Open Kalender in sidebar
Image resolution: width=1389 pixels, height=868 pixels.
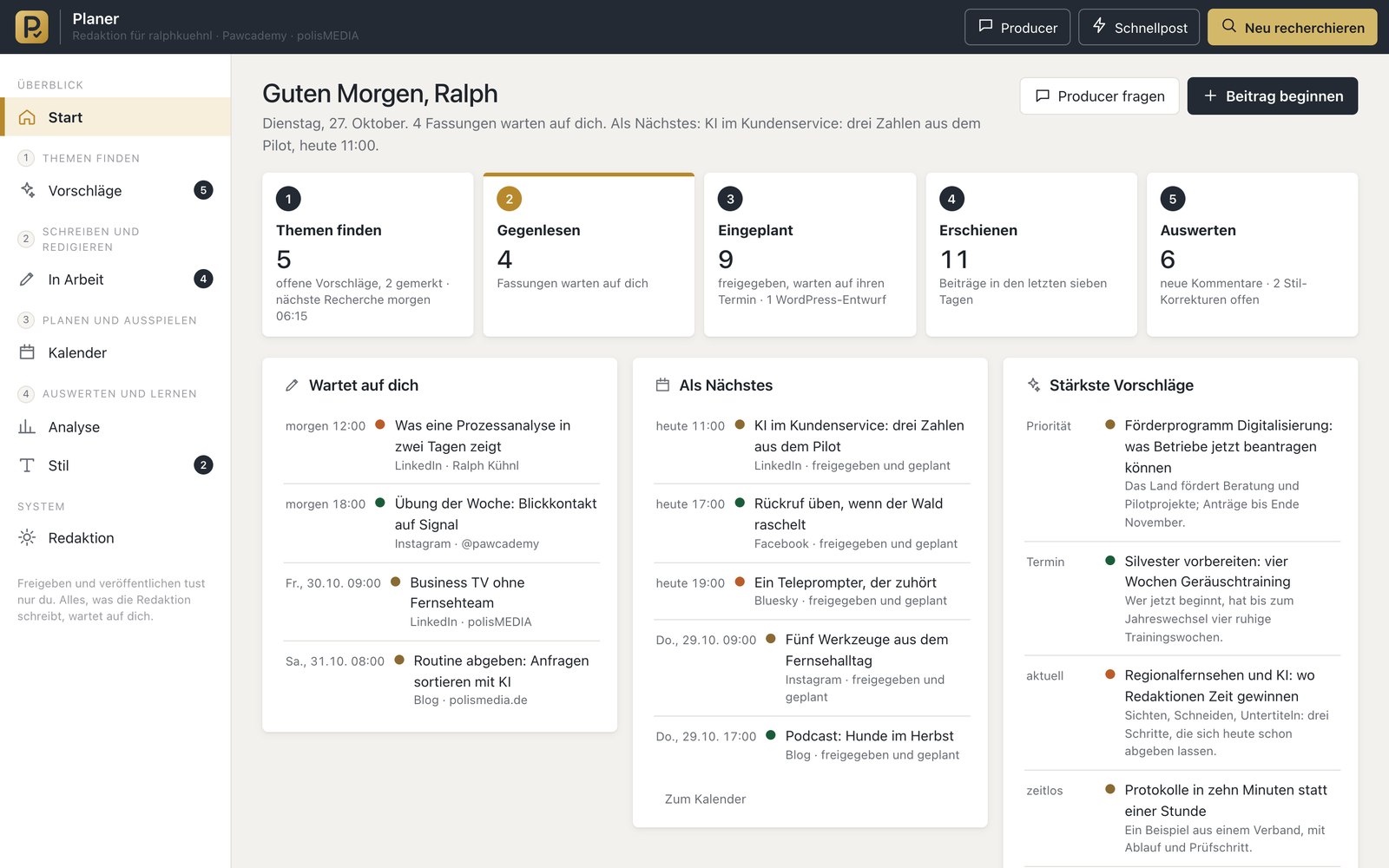[115, 352]
